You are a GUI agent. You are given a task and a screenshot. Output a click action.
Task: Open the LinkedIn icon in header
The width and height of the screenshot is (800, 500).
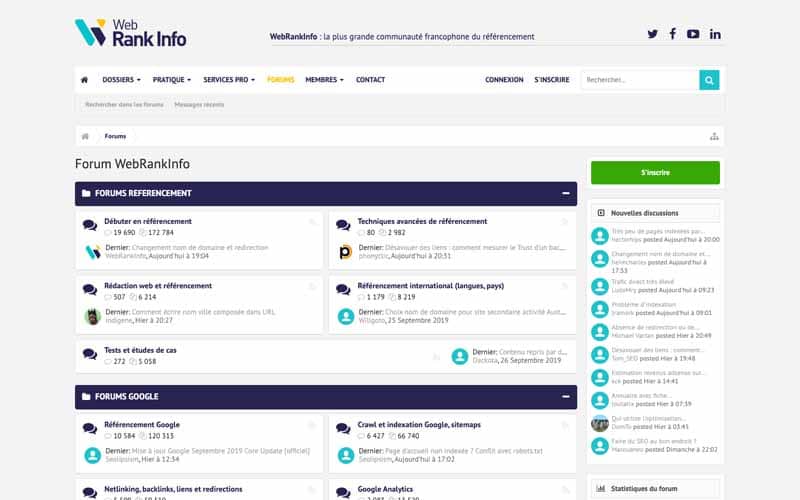(x=715, y=34)
